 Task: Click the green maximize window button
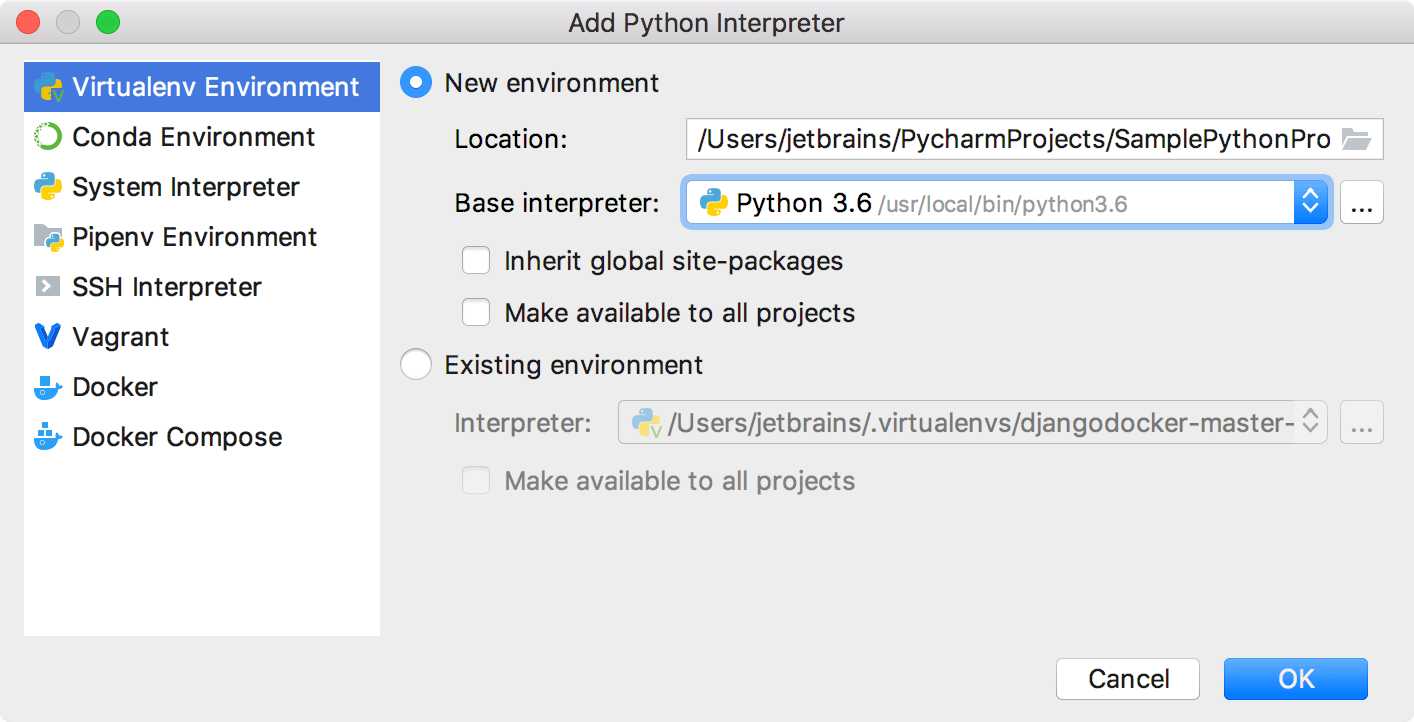click(107, 22)
